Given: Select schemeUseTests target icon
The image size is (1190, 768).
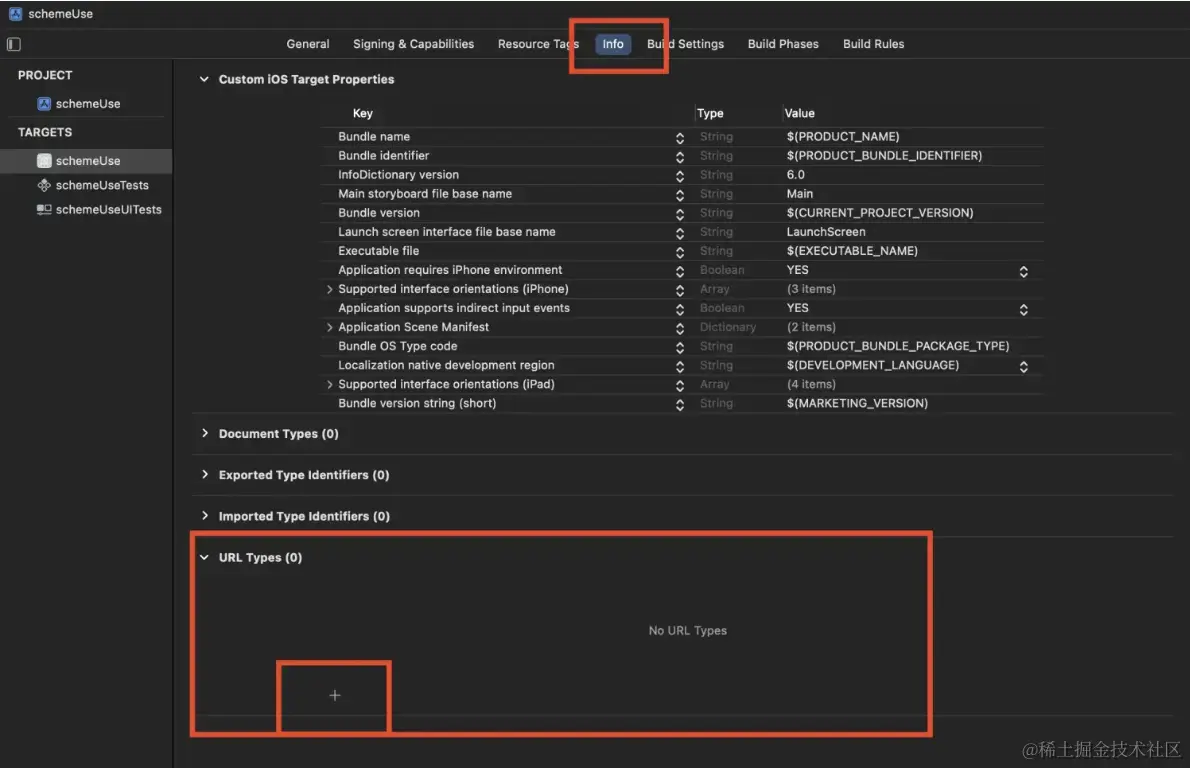Looking at the screenshot, I should pos(44,185).
